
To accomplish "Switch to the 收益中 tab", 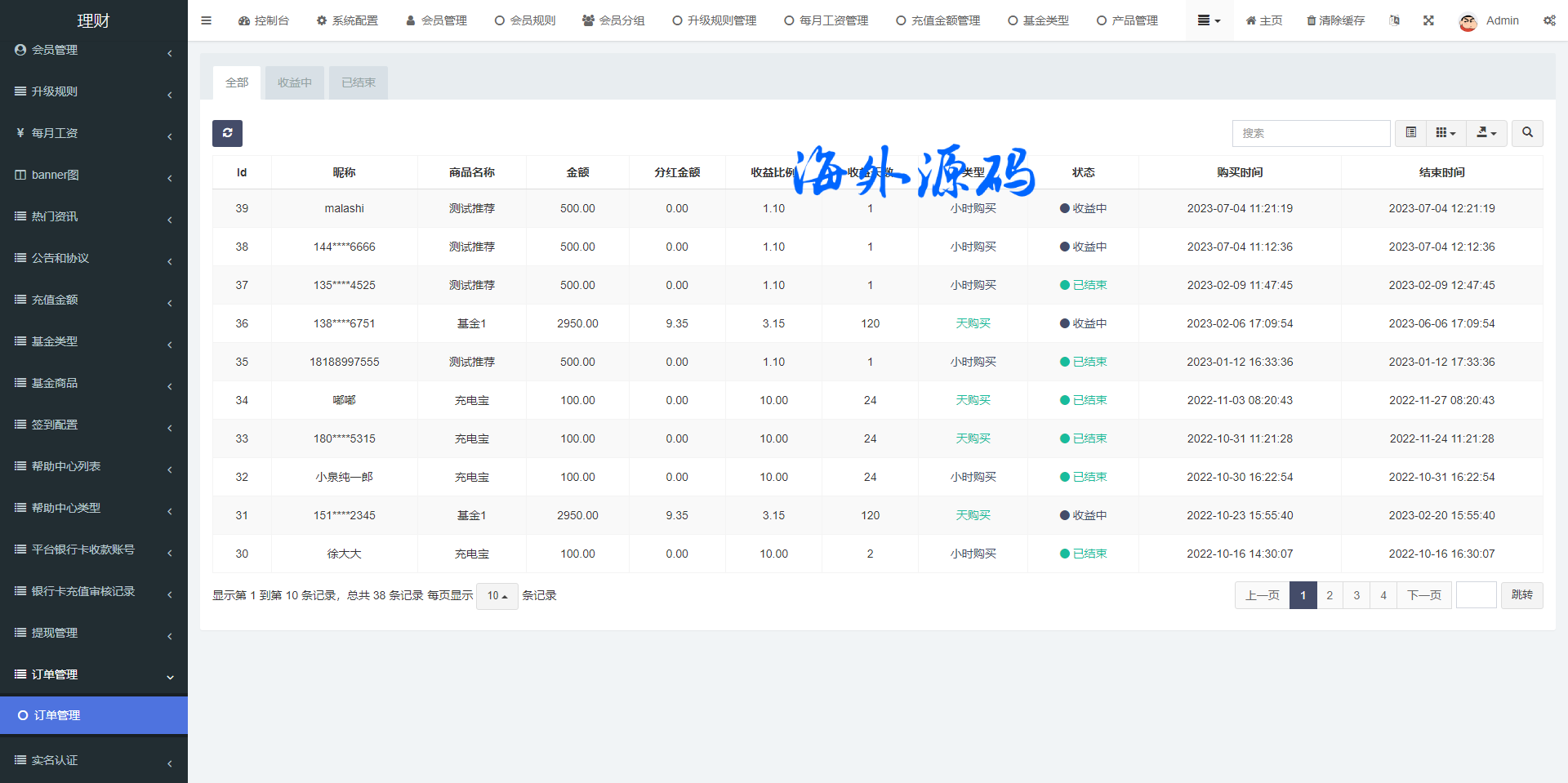I will click(x=294, y=82).
